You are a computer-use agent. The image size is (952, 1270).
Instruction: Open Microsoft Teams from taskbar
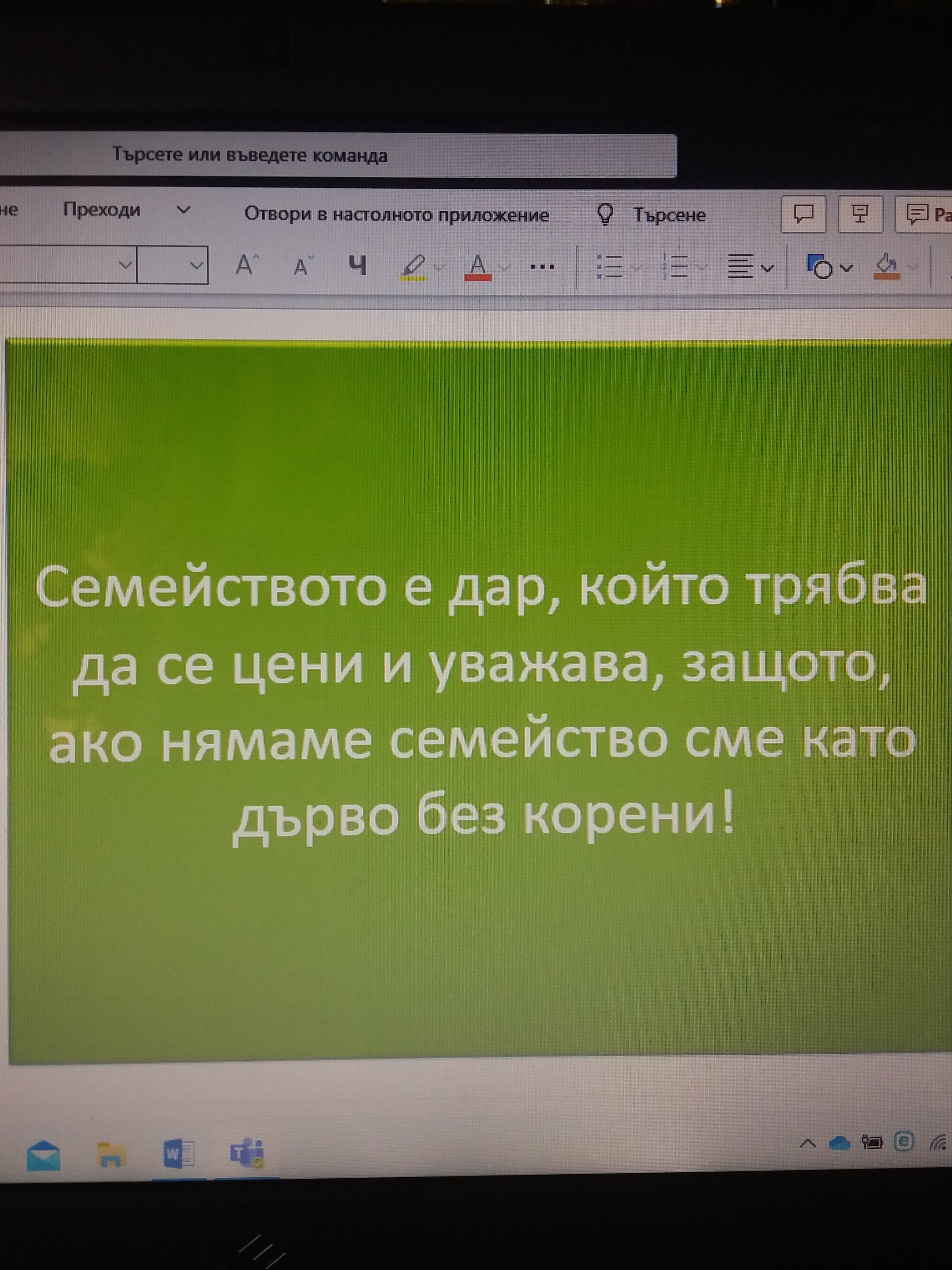click(247, 1153)
